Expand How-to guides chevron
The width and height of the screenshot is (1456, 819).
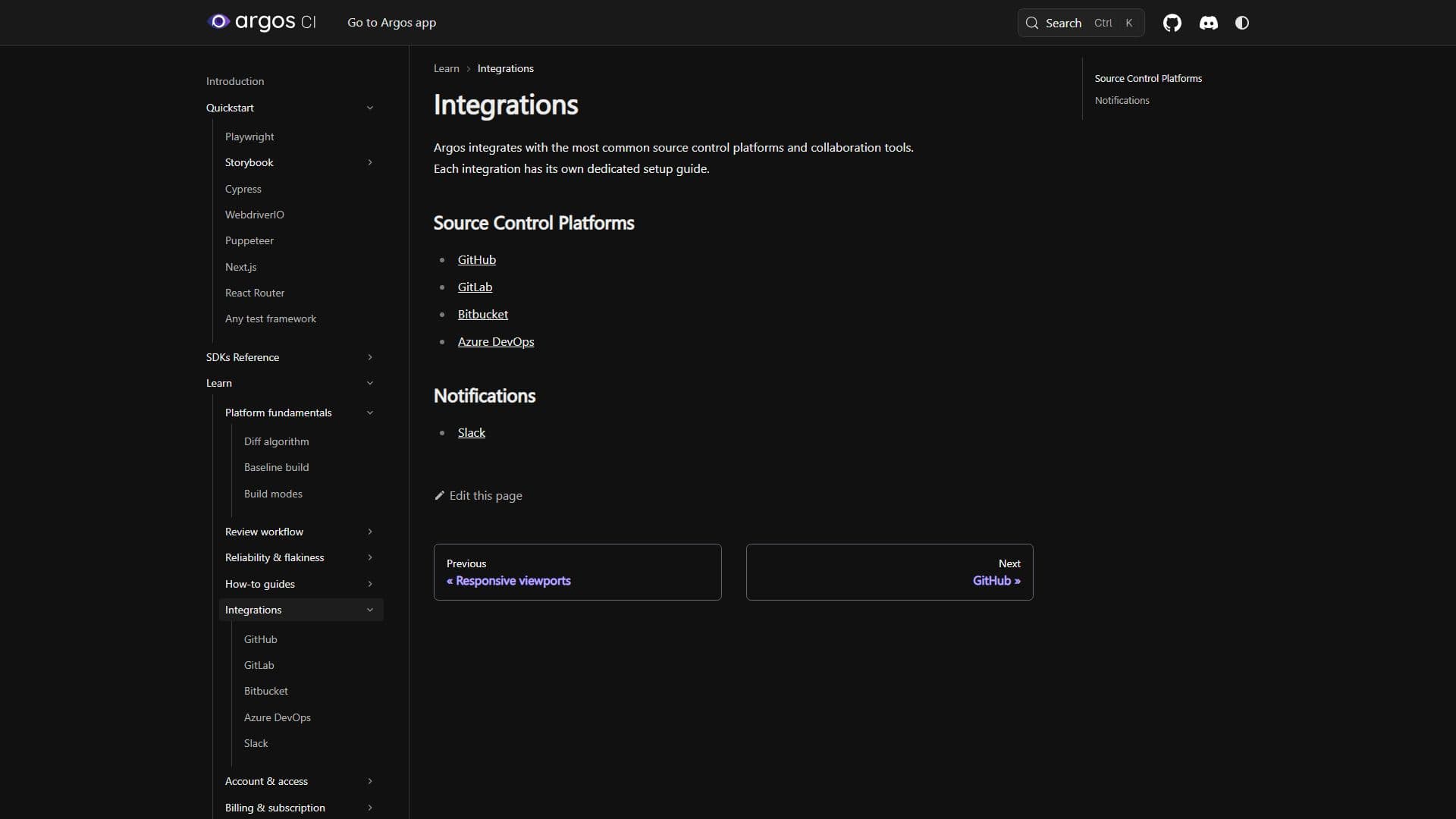(x=370, y=584)
